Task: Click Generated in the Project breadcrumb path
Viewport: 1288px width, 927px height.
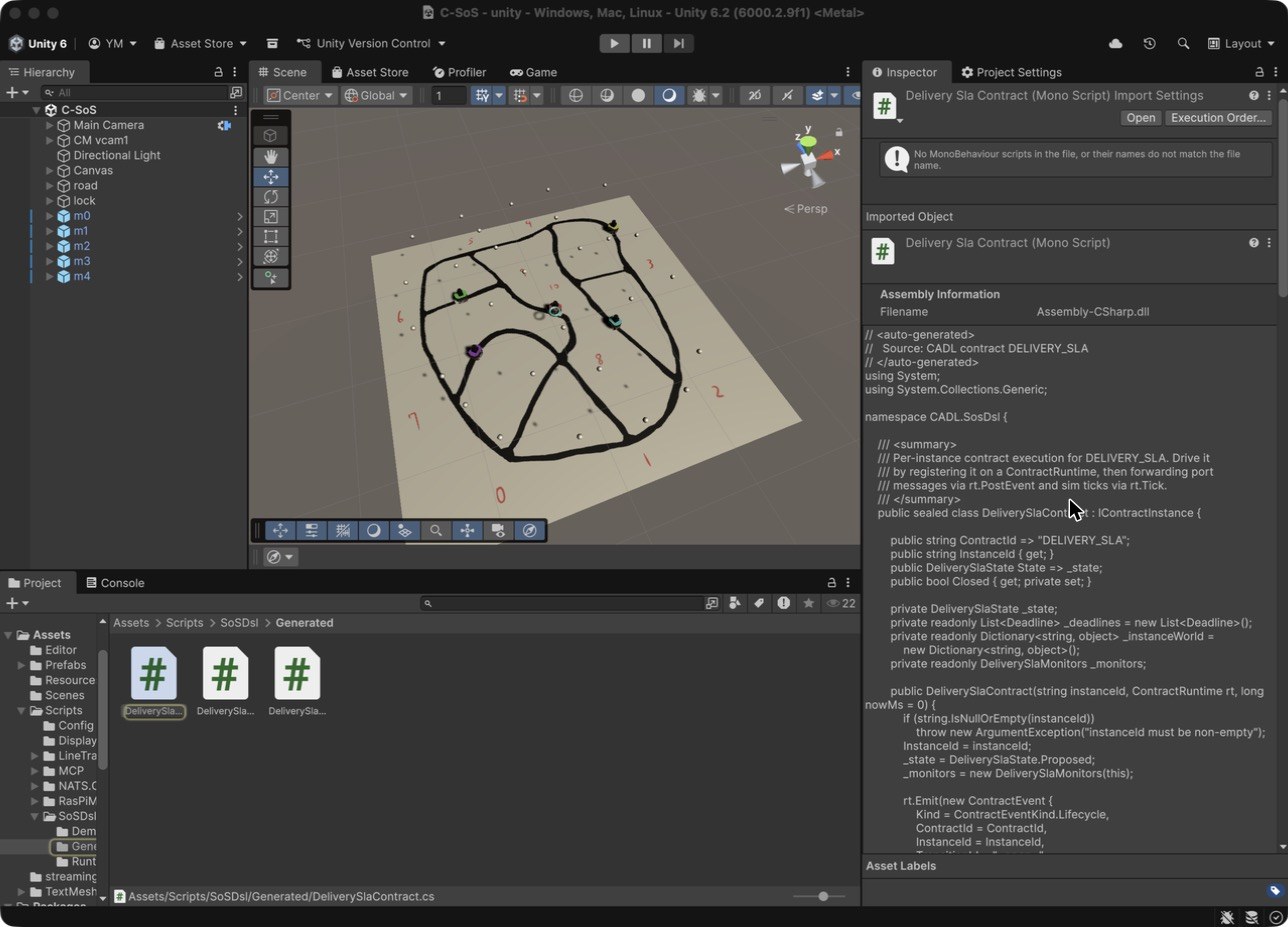Action: tap(304, 623)
